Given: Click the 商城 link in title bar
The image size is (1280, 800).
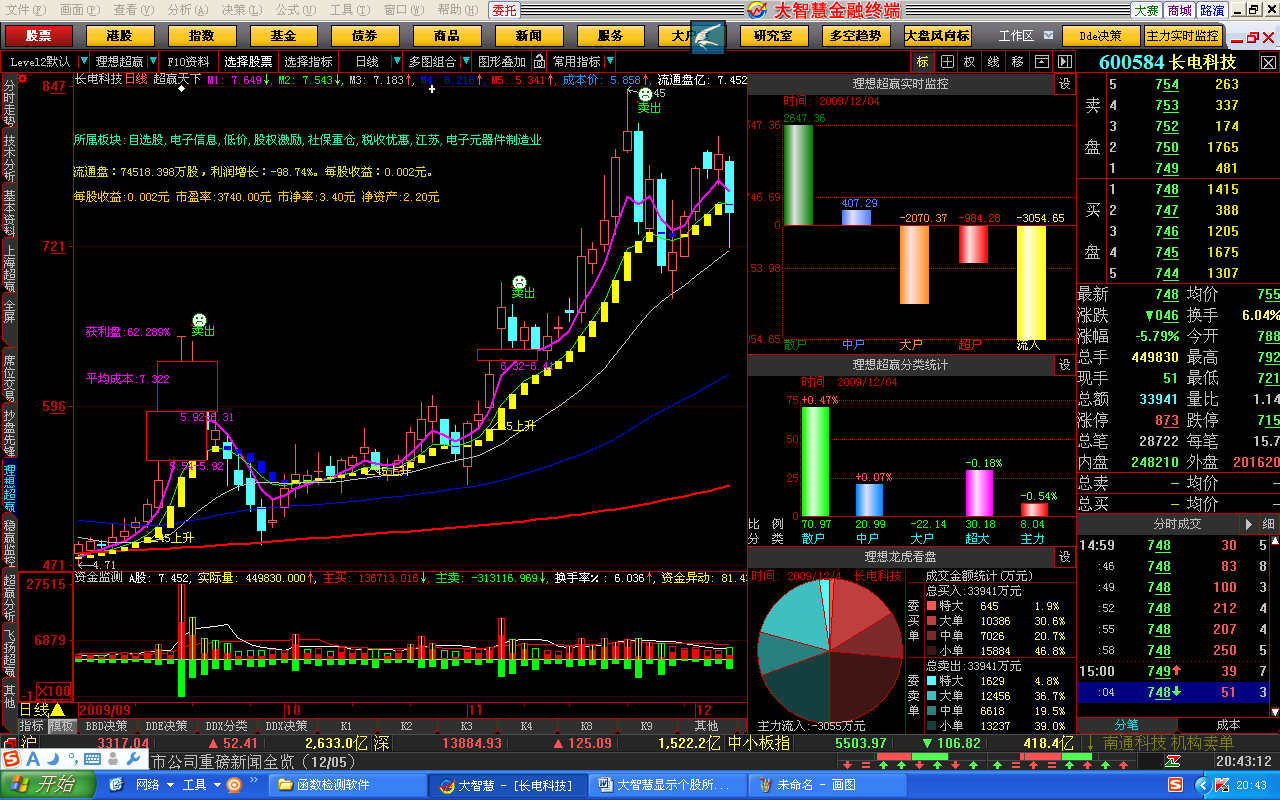Looking at the screenshot, I should pyautogui.click(x=1179, y=10).
